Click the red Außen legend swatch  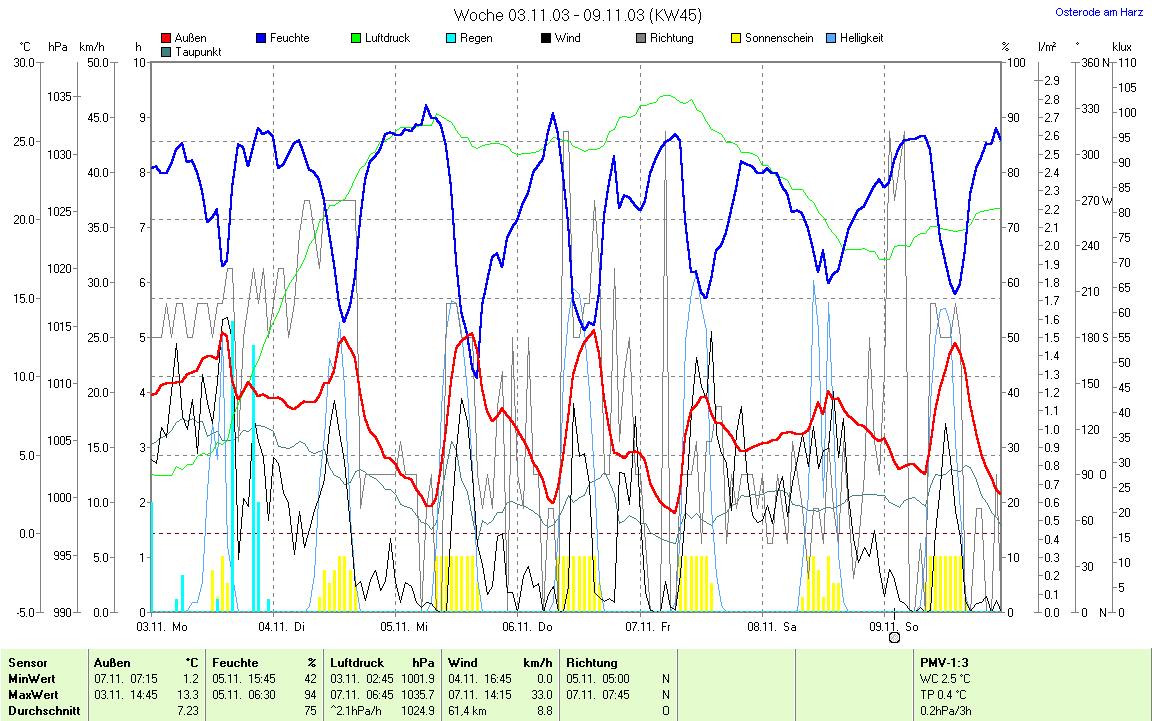coord(166,39)
